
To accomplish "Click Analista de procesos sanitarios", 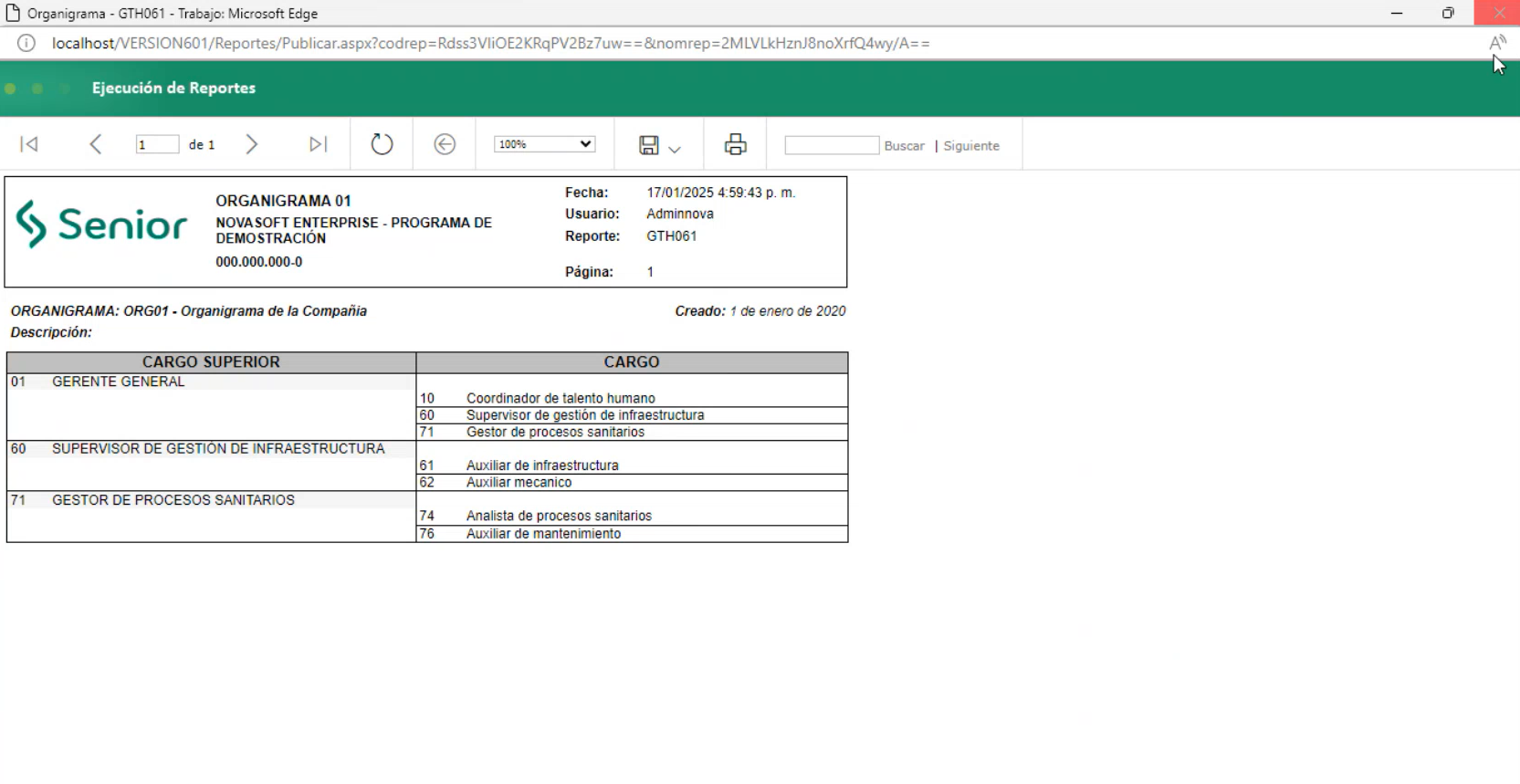I will point(559,516).
